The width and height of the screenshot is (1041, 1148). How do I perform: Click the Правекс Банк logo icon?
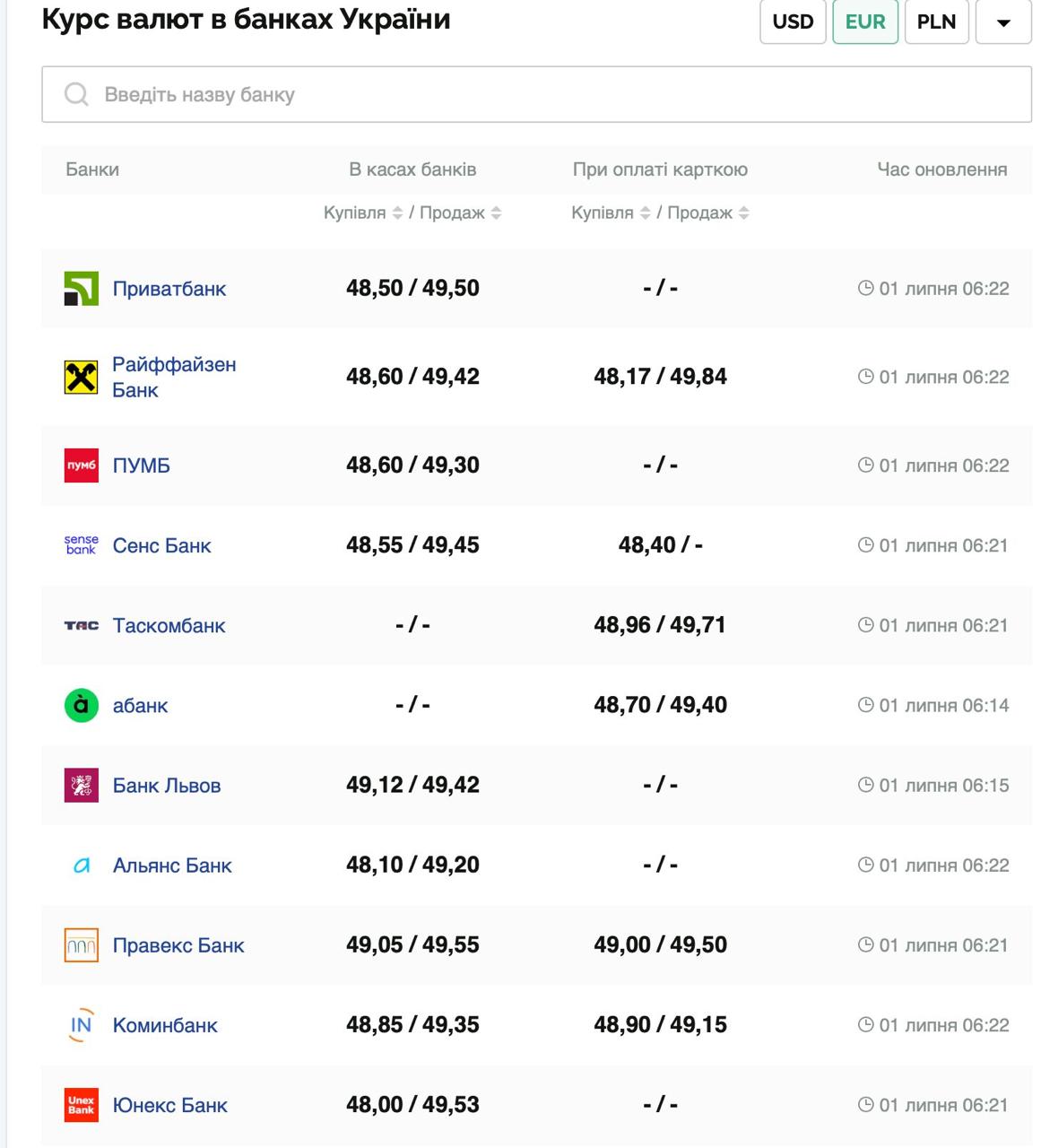point(81,945)
